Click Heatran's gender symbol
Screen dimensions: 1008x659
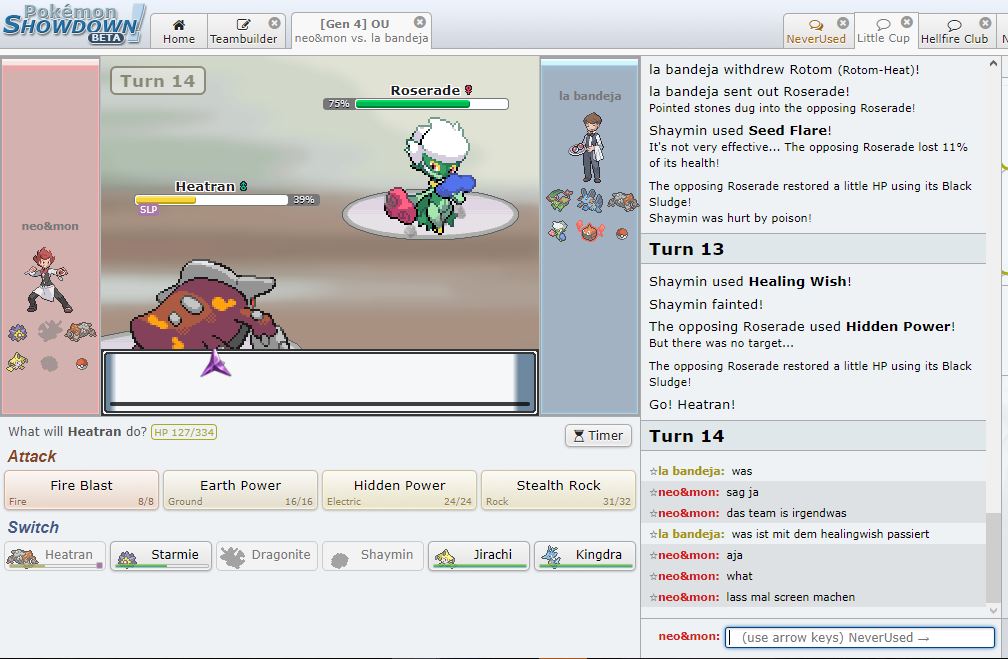click(244, 186)
